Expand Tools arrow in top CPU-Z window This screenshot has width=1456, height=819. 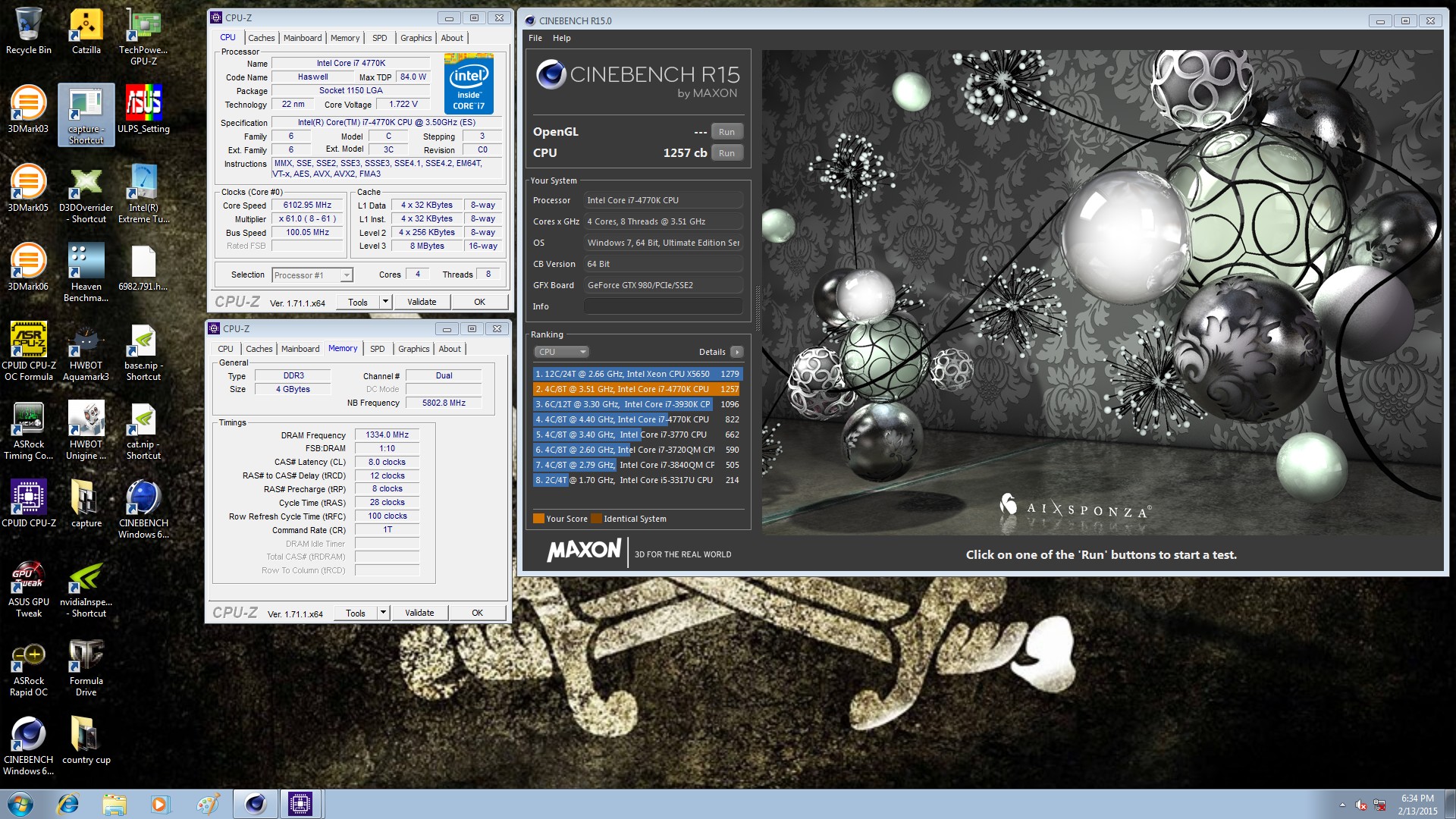click(x=385, y=302)
